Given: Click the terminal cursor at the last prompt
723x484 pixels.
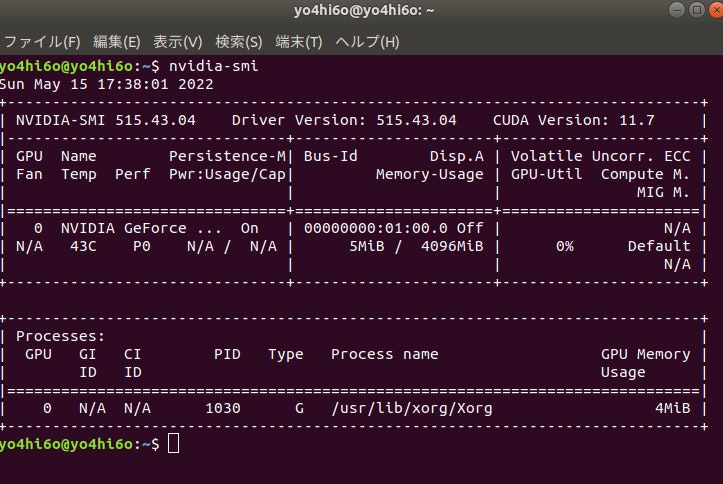Looking at the screenshot, I should tap(173, 444).
